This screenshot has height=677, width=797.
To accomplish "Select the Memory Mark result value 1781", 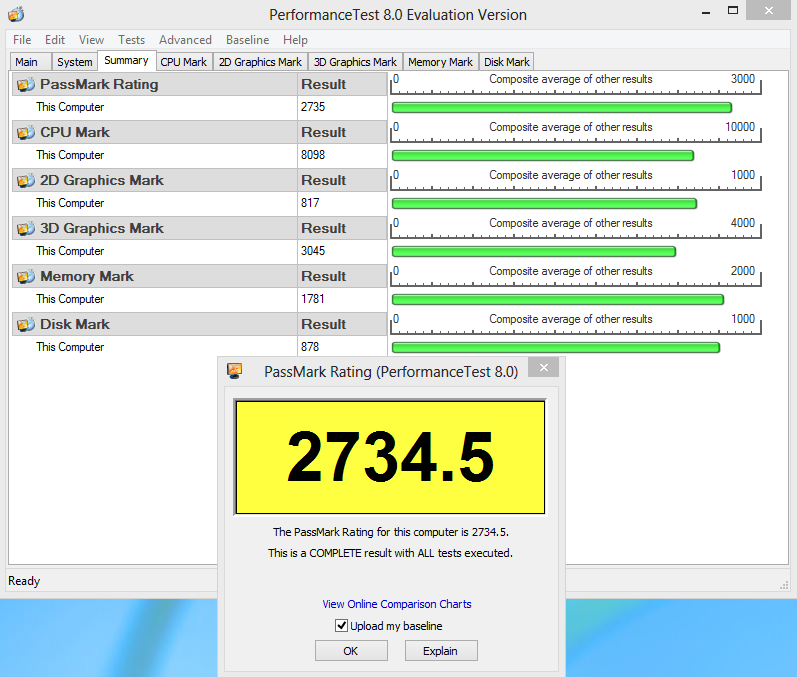I will (x=313, y=299).
